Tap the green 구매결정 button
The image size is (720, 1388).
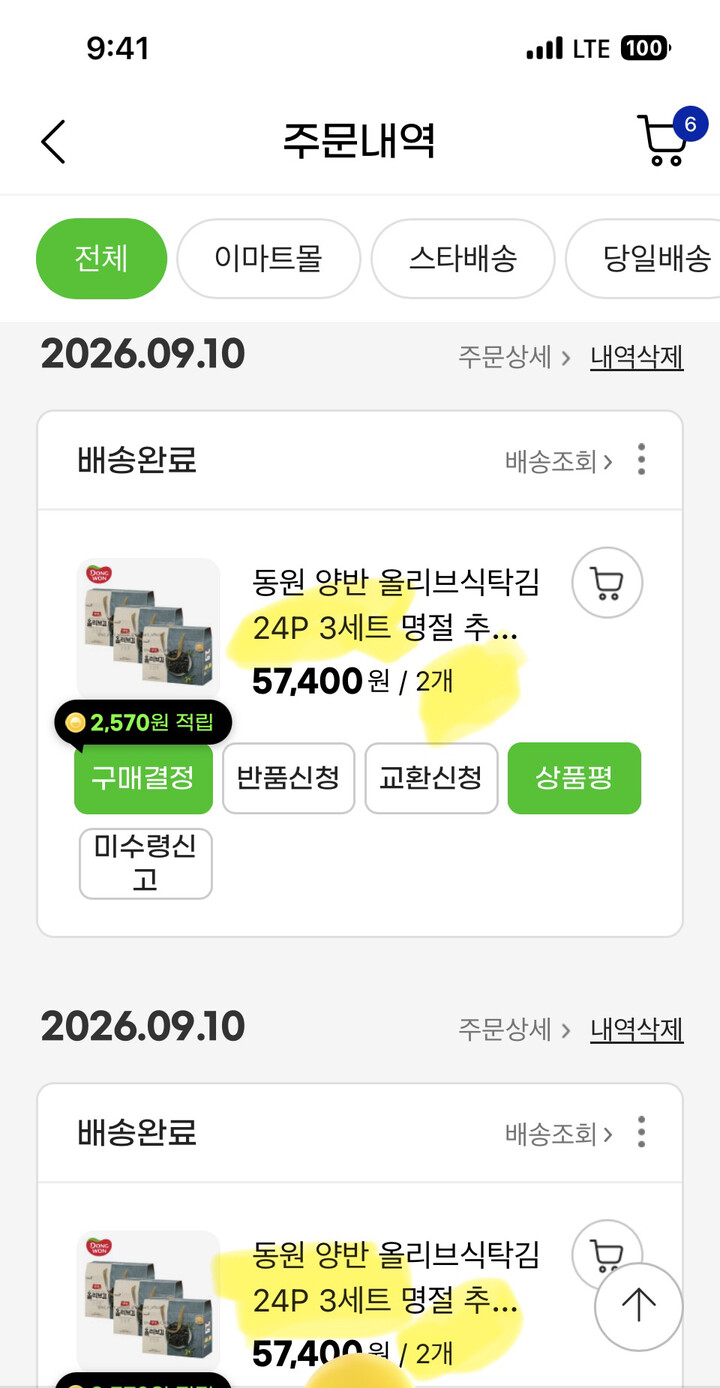coord(143,778)
